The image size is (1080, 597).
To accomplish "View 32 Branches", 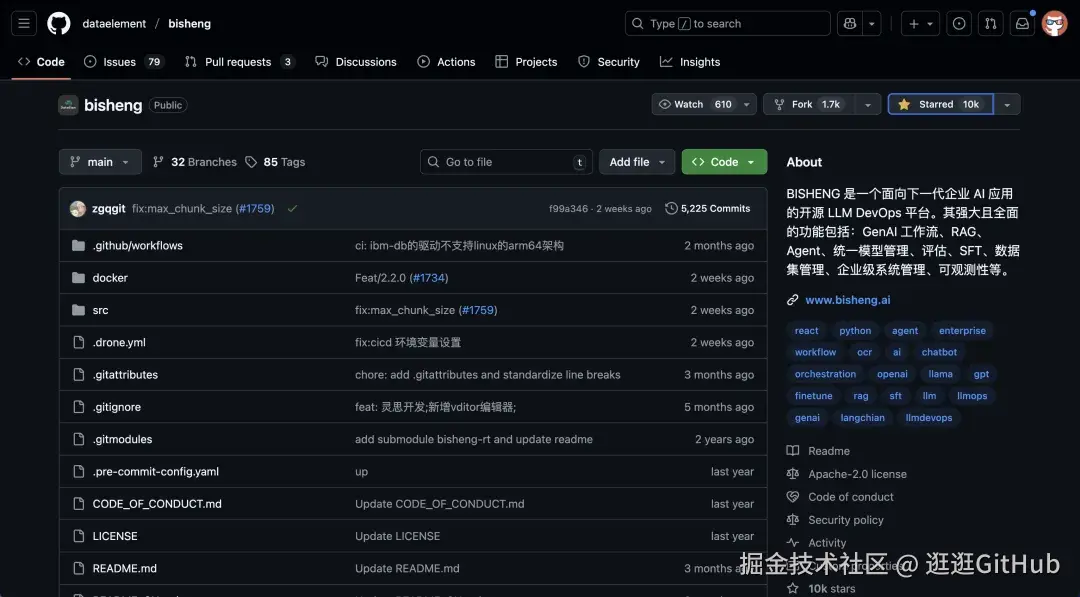I will [195, 162].
